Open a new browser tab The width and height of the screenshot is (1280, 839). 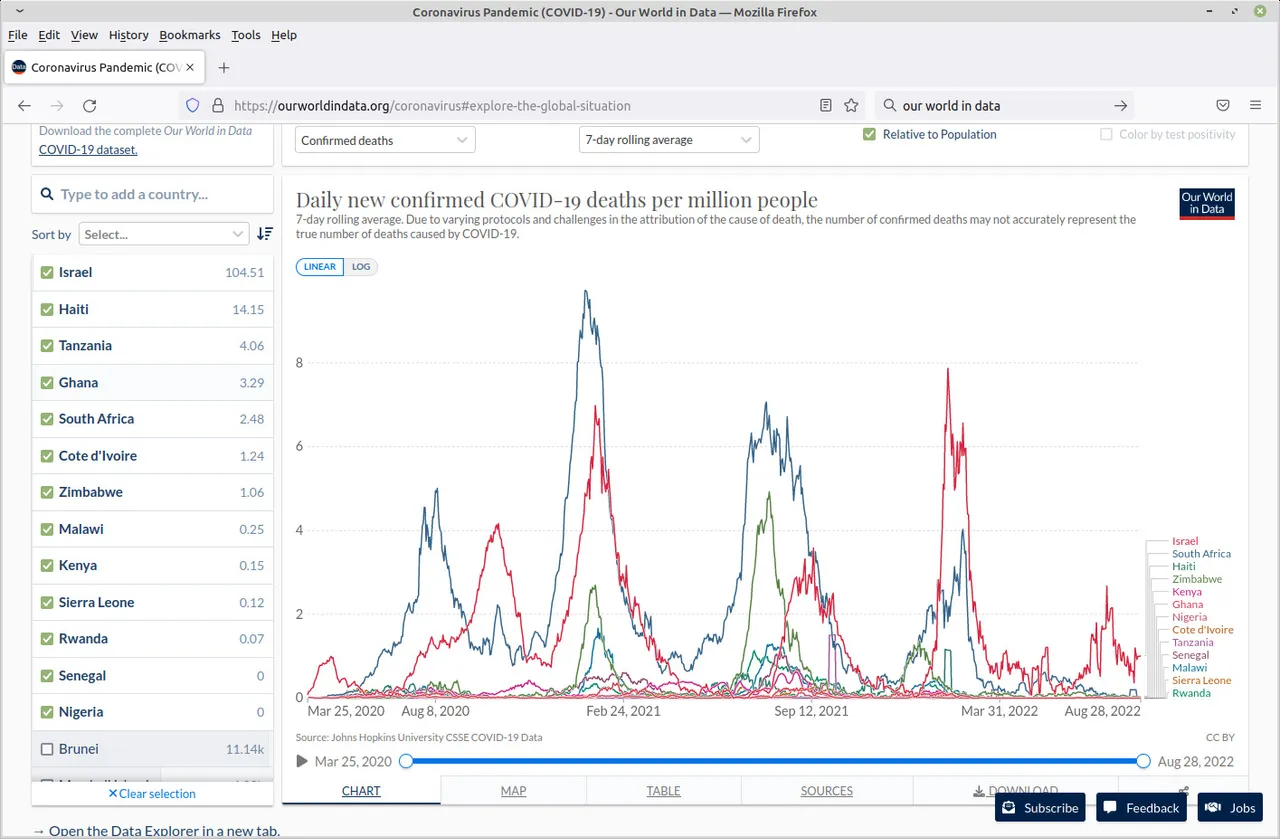pyautogui.click(x=224, y=68)
